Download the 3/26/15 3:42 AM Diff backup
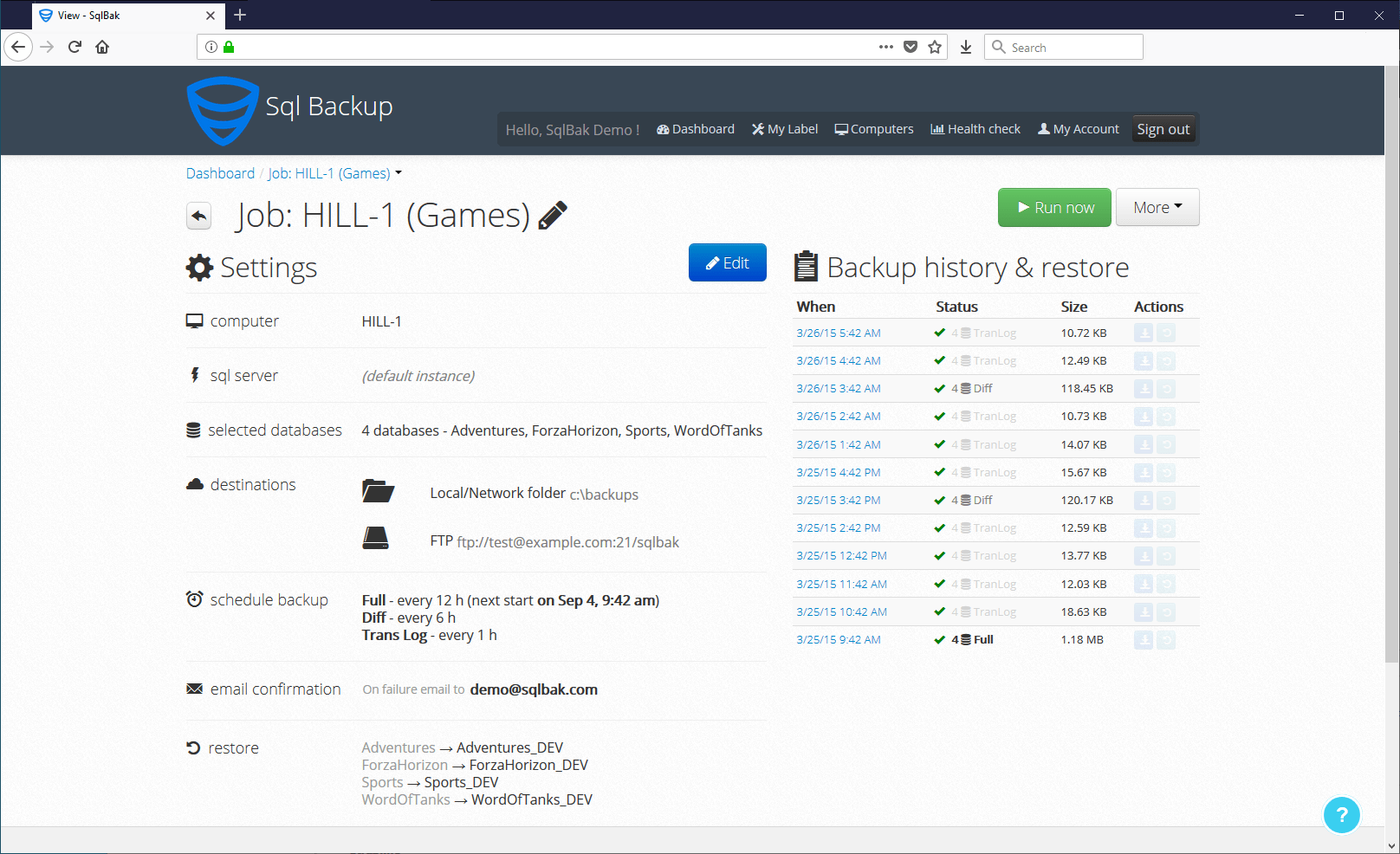1400x854 pixels. pyautogui.click(x=1144, y=389)
